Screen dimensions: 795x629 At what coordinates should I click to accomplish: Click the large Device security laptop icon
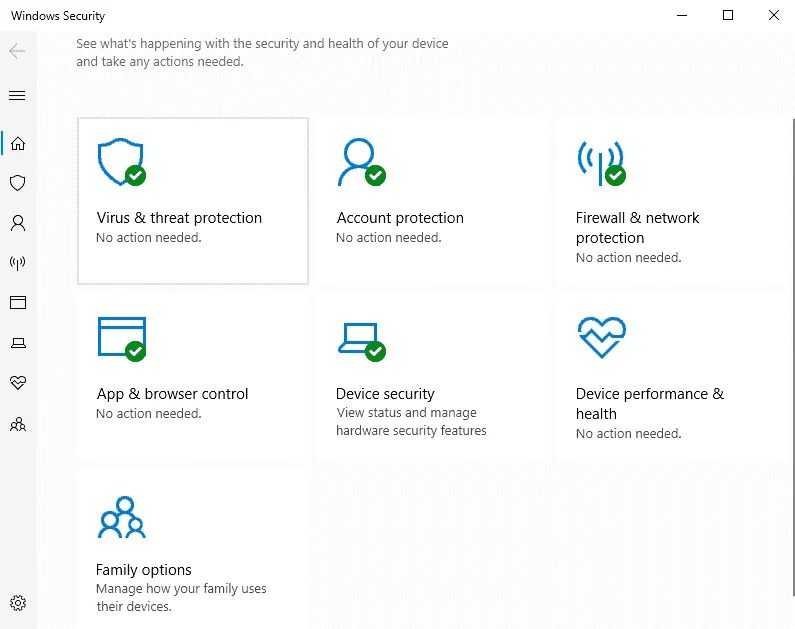(362, 342)
